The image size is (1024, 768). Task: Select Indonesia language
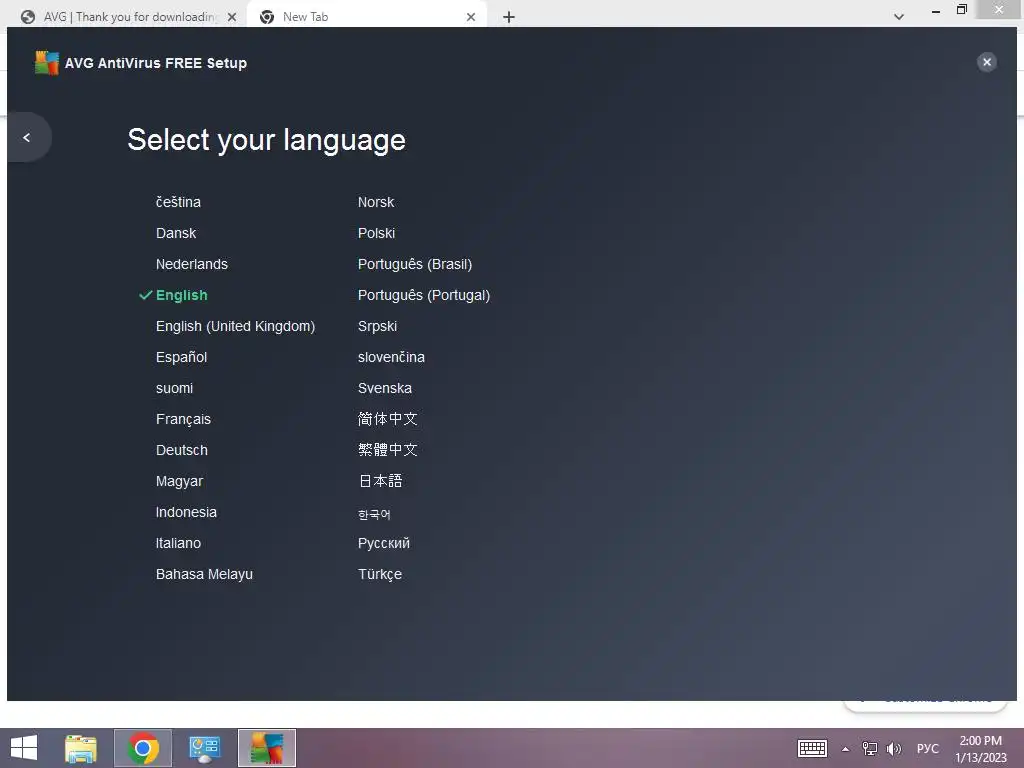(186, 512)
